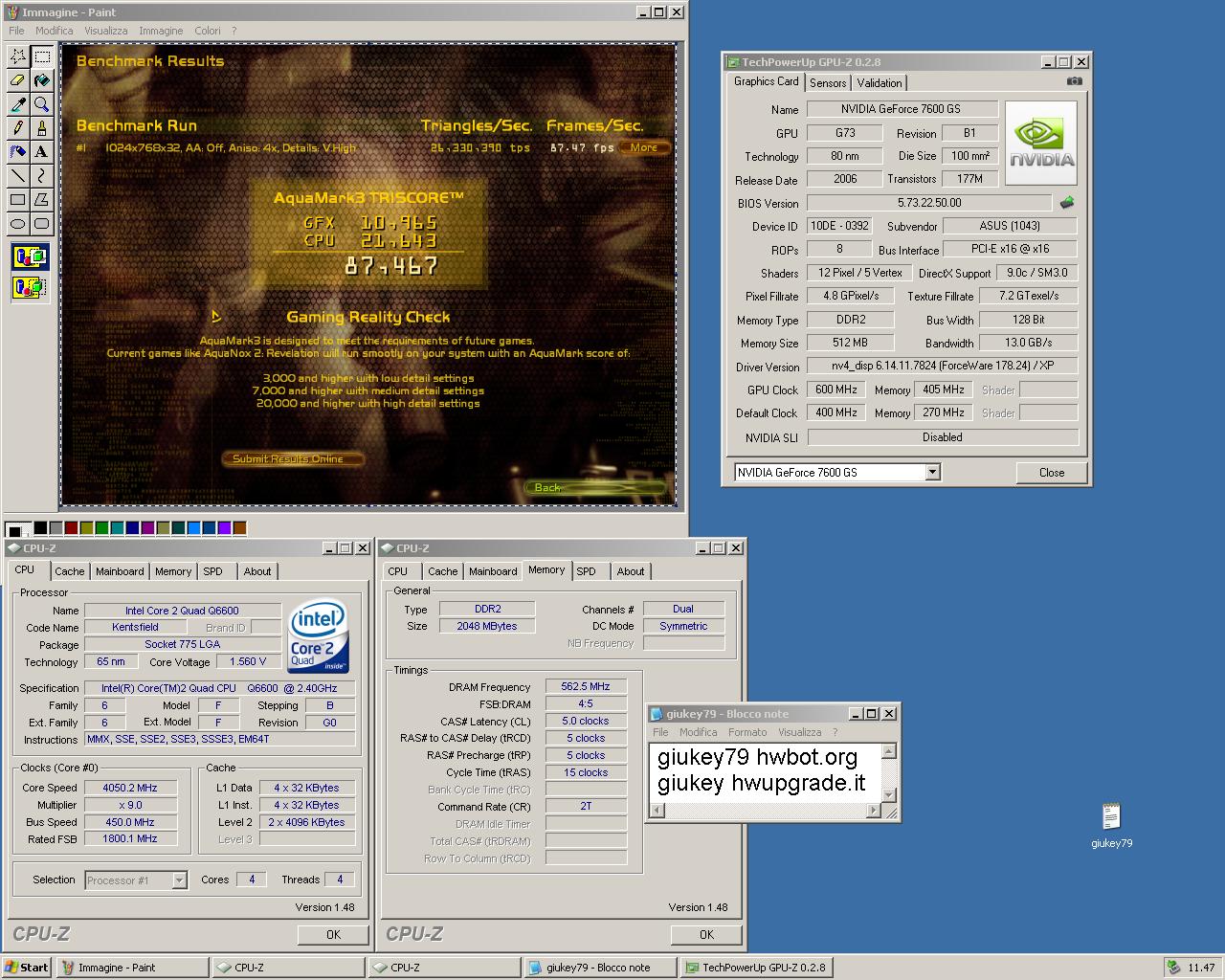
Task: Click the Intel Core 2 Quad logo
Action: pyautogui.click(x=319, y=636)
